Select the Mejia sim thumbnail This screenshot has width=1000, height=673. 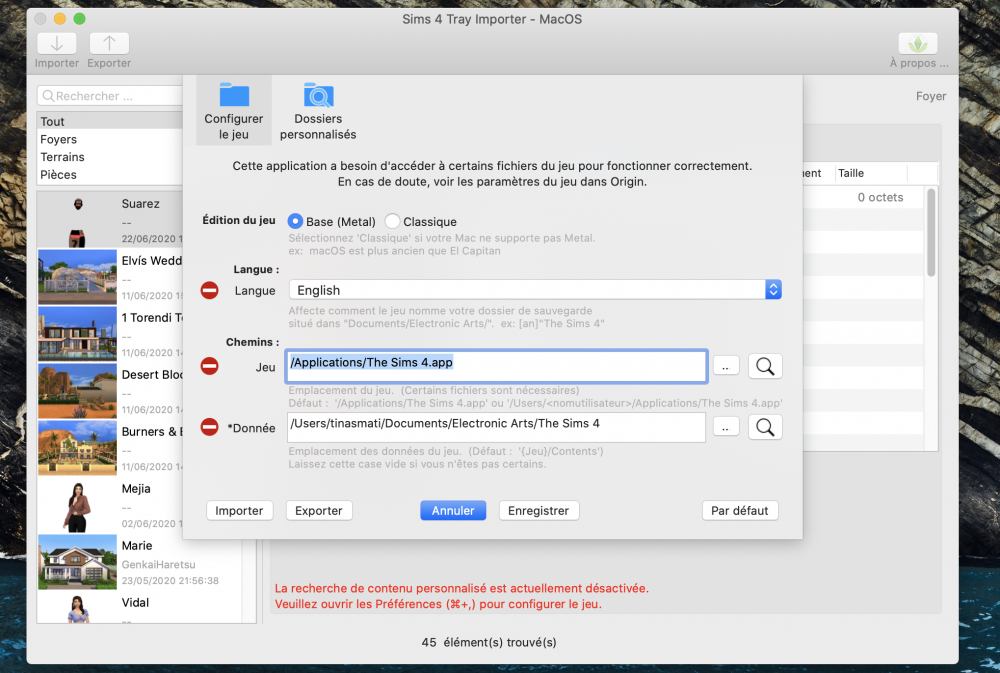(x=77, y=506)
